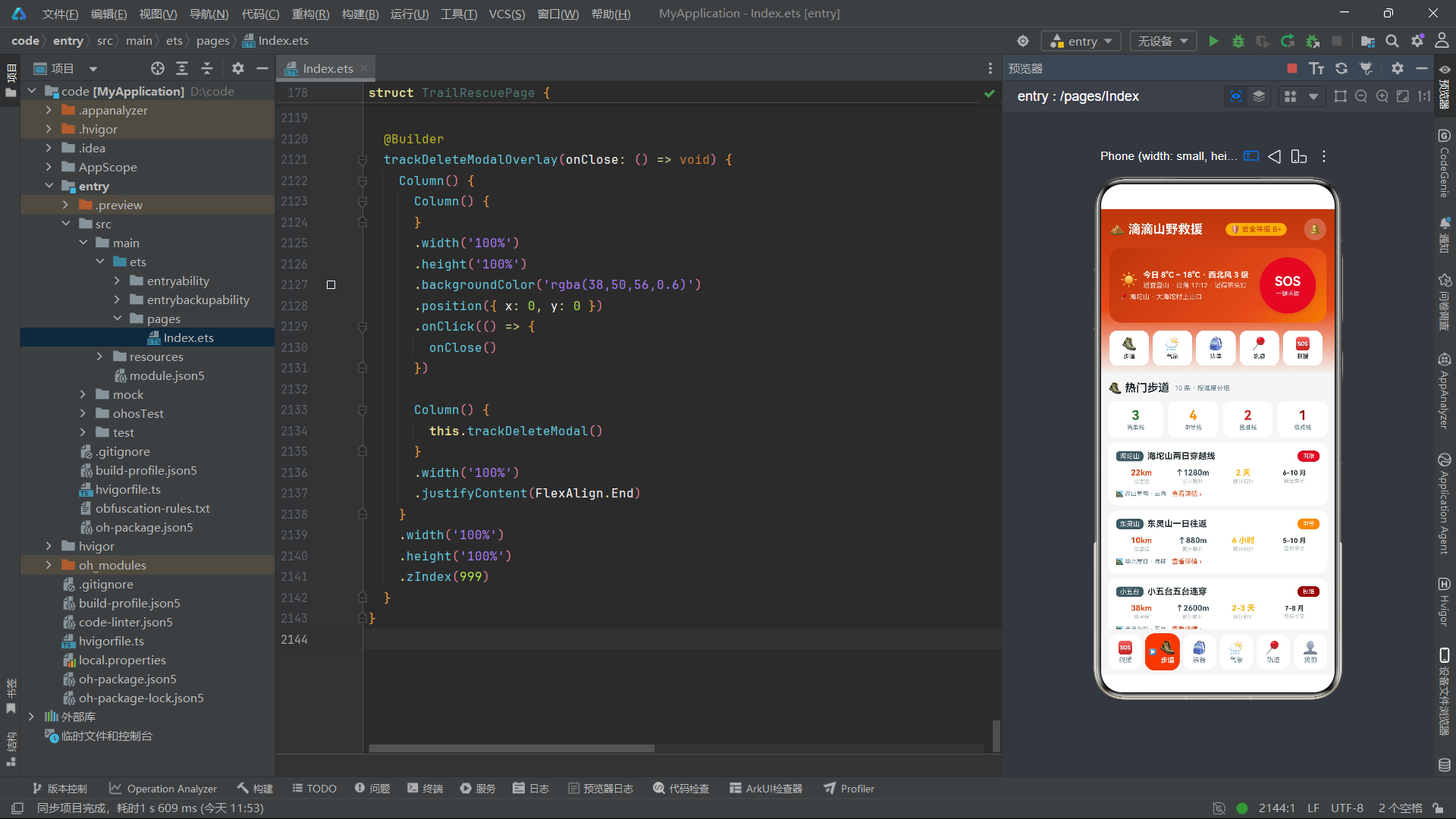
Task: Open the 无设备 device dropdown
Action: click(1163, 41)
